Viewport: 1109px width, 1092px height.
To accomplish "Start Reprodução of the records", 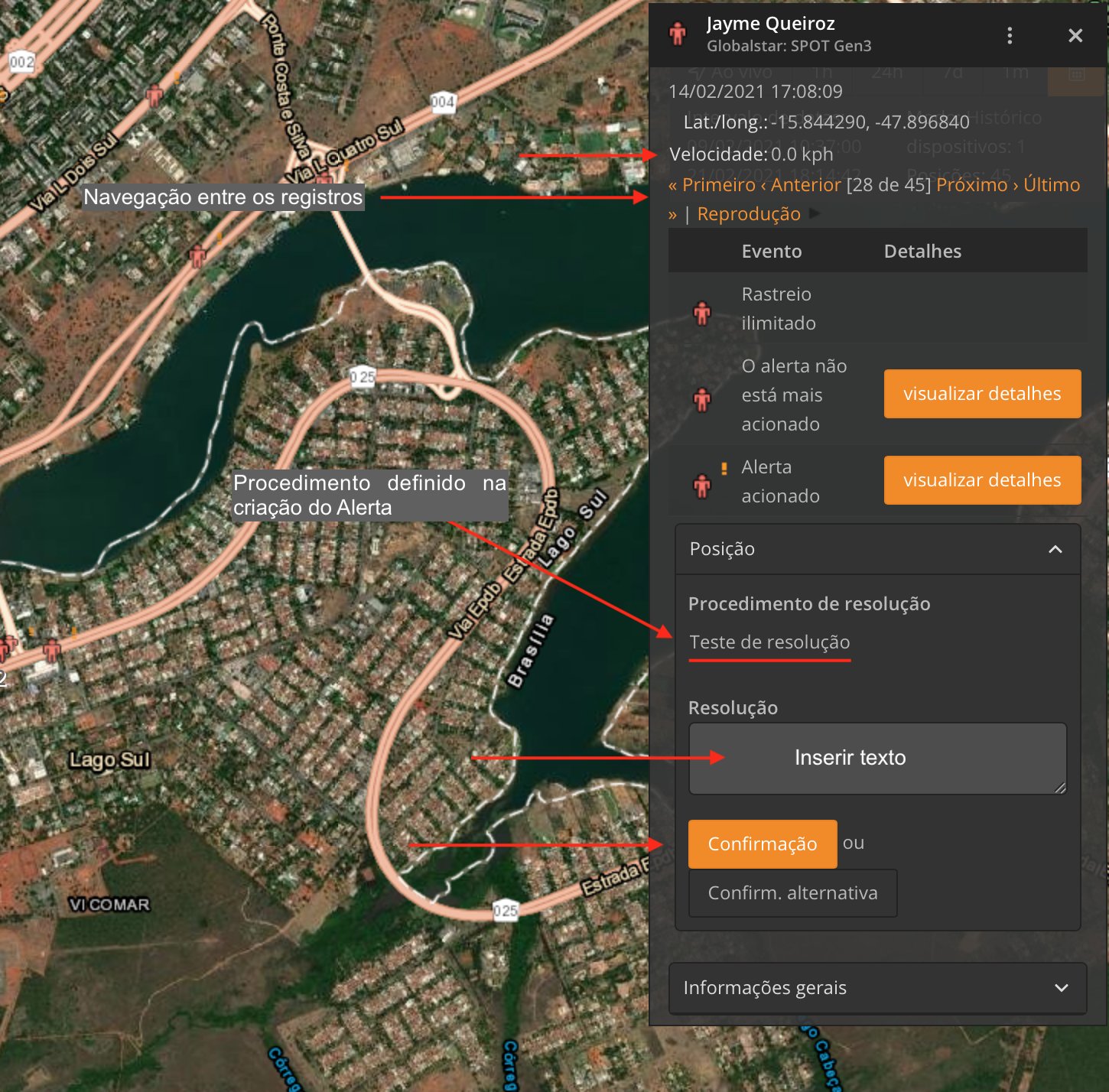I will click(x=749, y=214).
